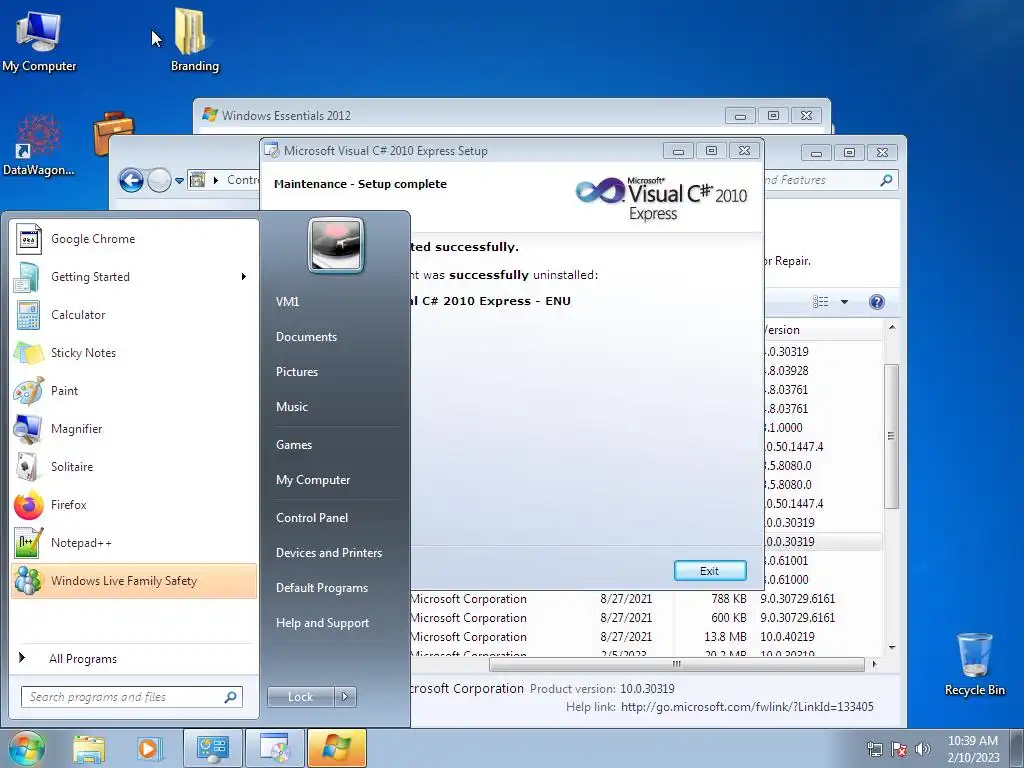Click the search icon in Programs and Features
This screenshot has height=768, width=1024.
886,180
